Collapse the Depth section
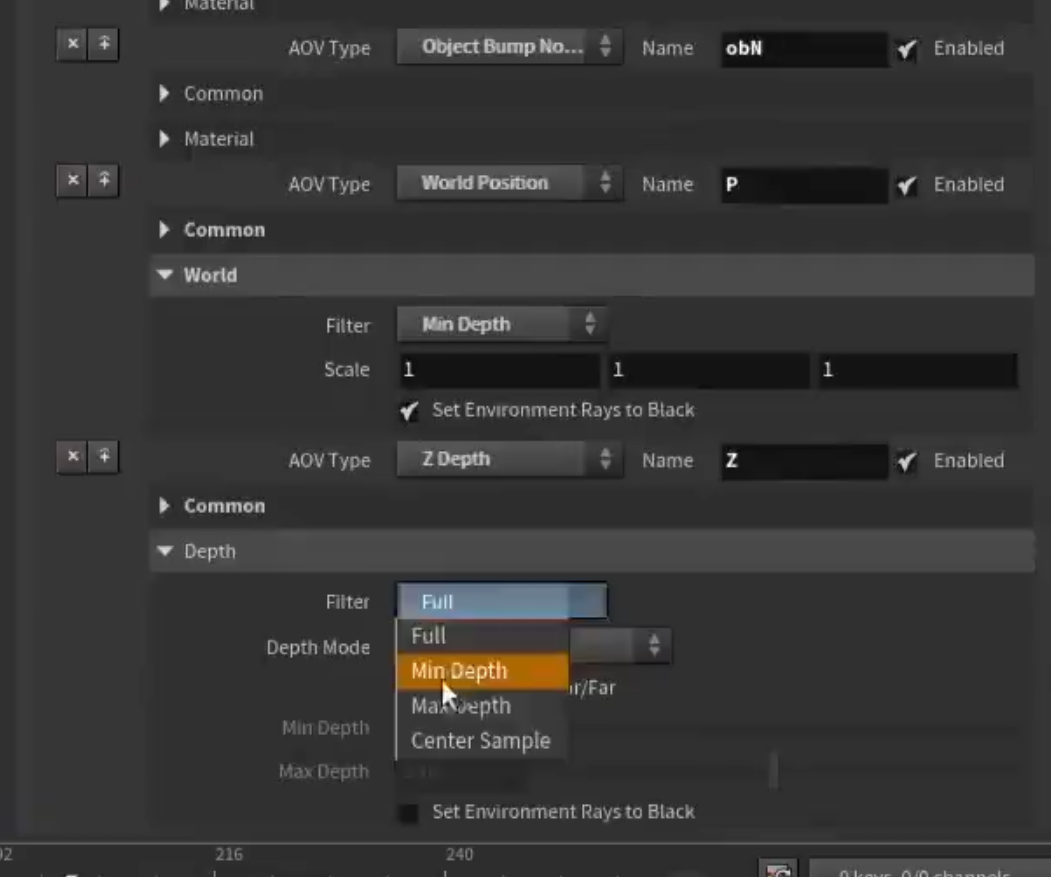 (x=165, y=551)
